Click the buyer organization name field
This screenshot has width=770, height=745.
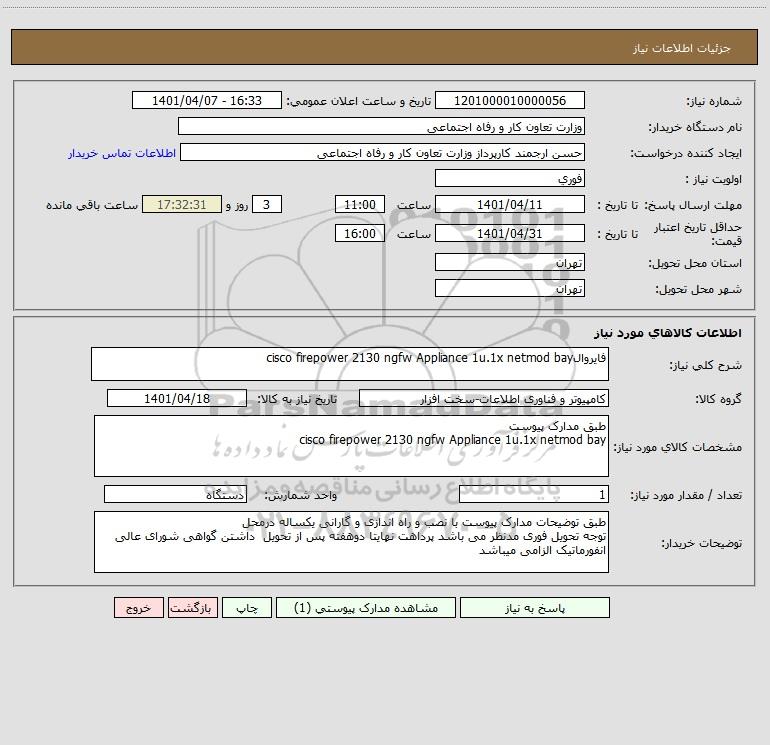point(381,126)
